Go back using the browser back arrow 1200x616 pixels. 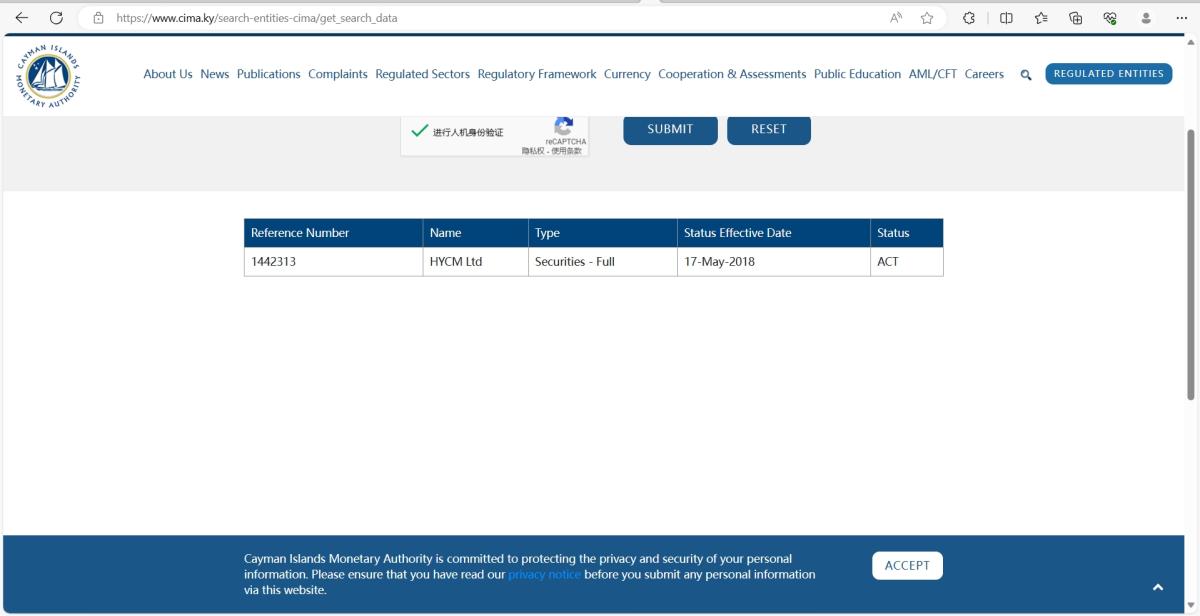pyautogui.click(x=21, y=18)
